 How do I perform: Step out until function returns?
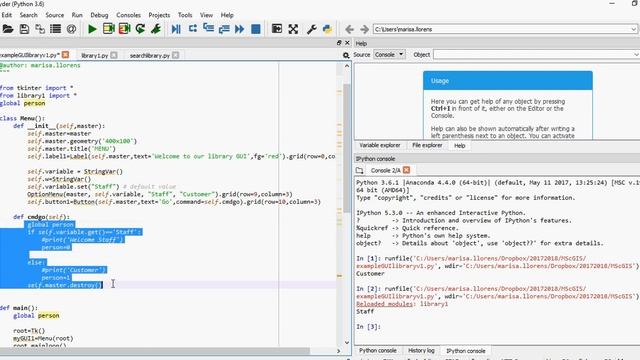click(x=224, y=29)
